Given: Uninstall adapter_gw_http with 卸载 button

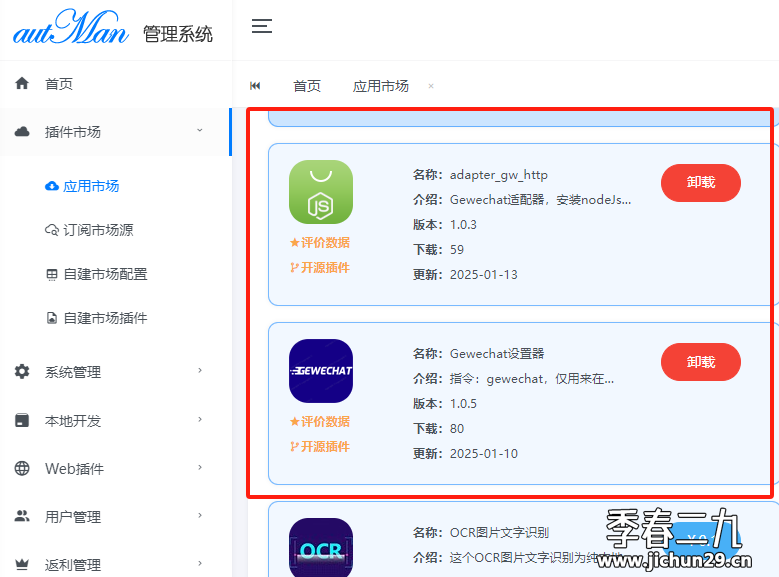Looking at the screenshot, I should [x=701, y=183].
